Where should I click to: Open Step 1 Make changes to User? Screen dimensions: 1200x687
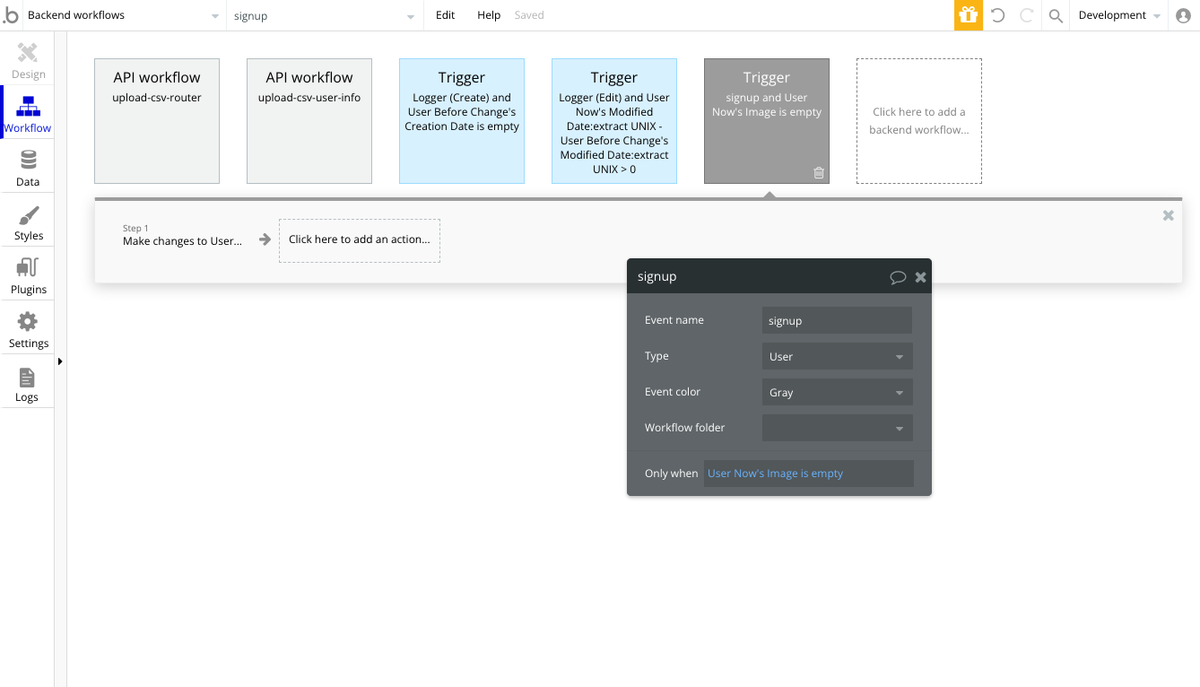[182, 236]
